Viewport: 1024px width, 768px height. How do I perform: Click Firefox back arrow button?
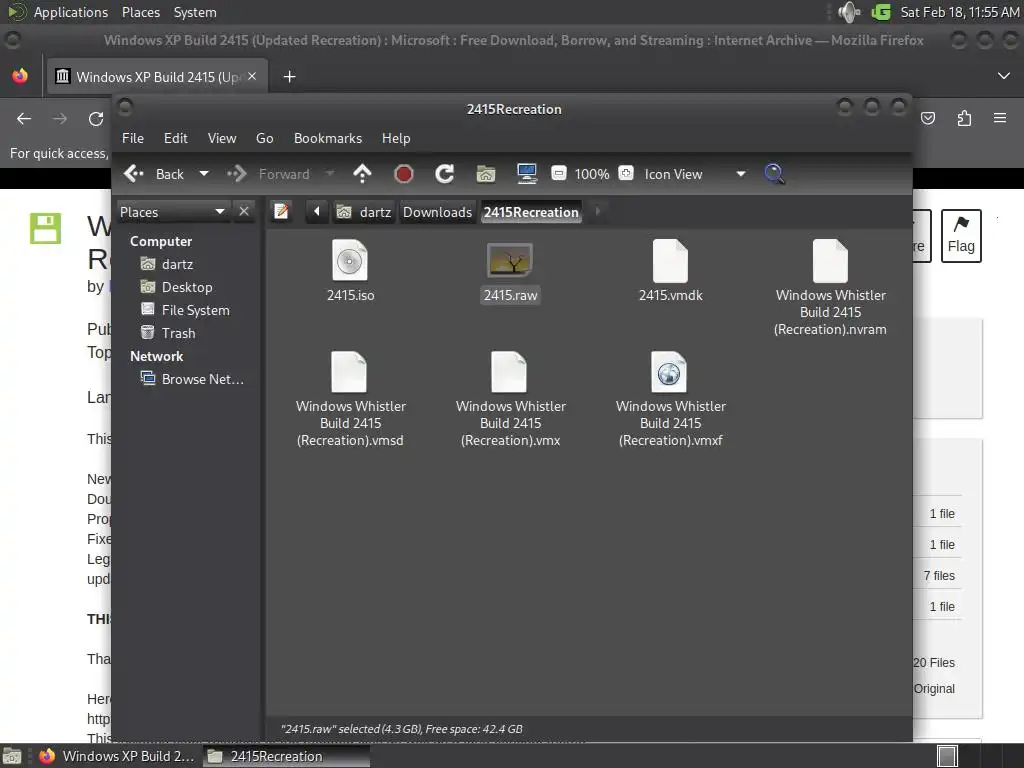[24, 118]
